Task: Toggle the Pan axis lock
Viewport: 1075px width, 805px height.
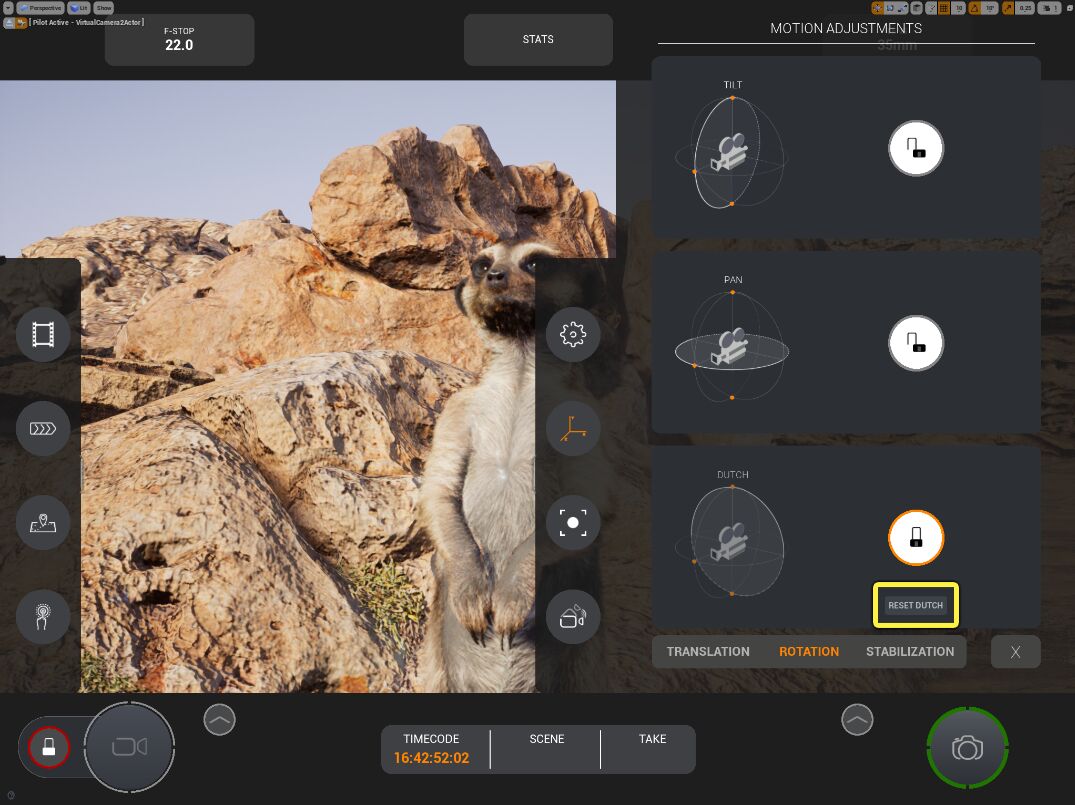Action: [916, 343]
